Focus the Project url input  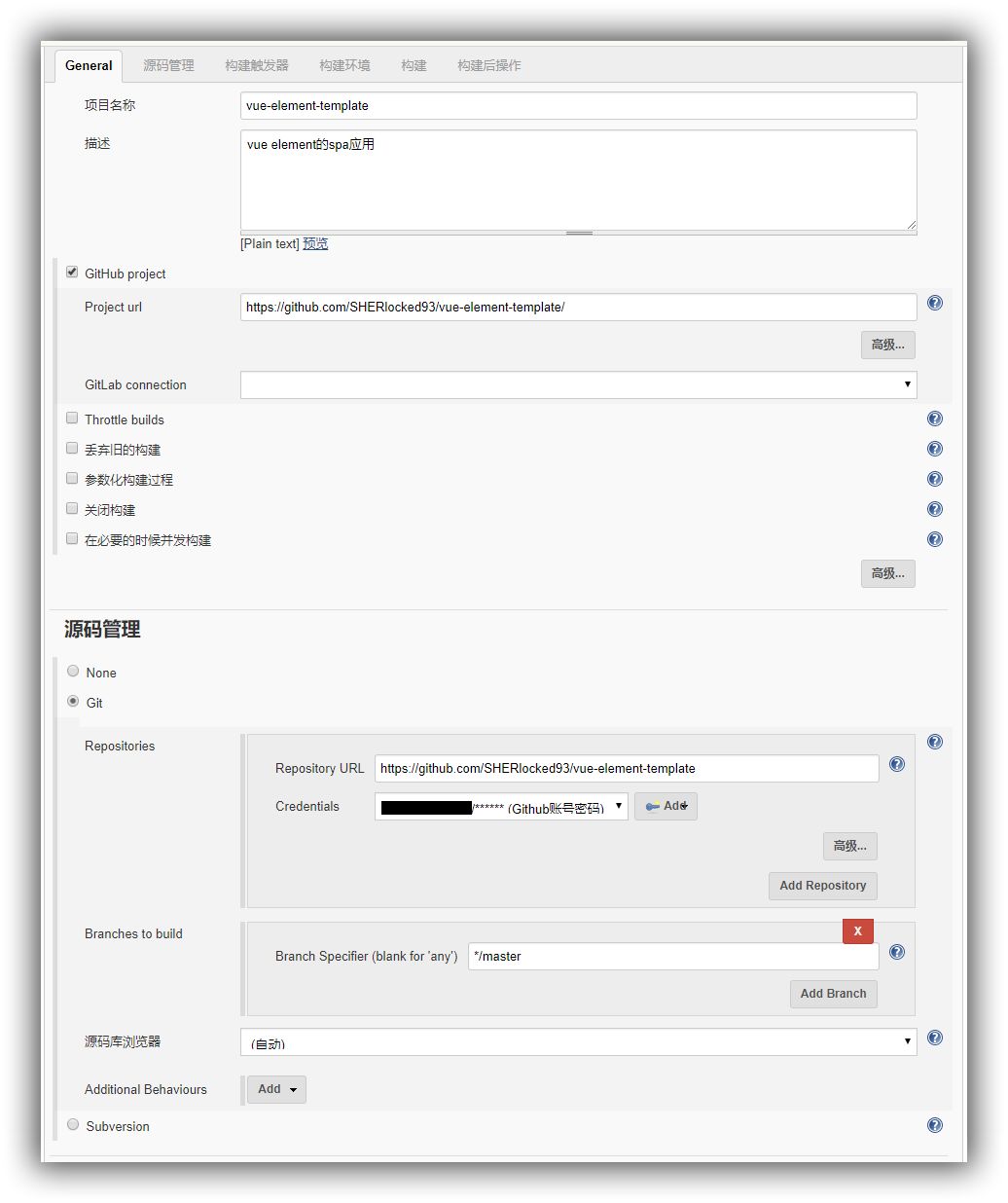coord(579,307)
